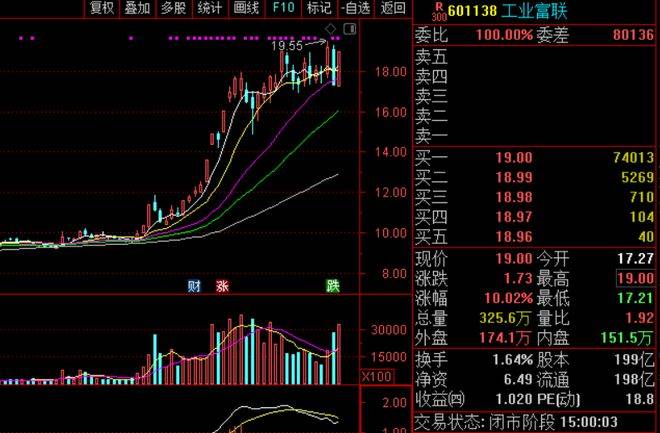The width and height of the screenshot is (660, 433).
Task: Open the F10 company info page
Action: 283,9
